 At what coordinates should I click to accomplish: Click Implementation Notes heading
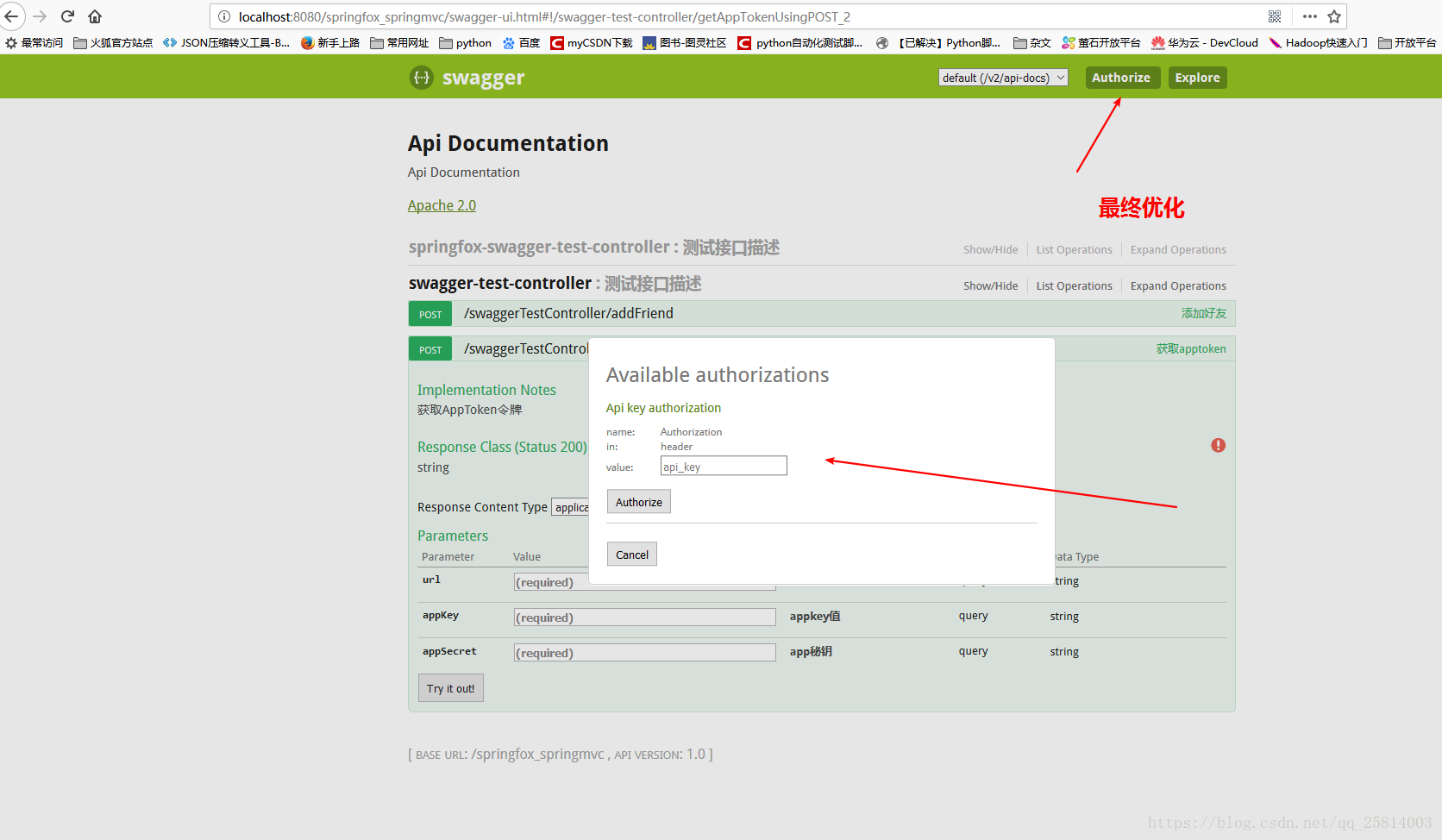point(486,390)
